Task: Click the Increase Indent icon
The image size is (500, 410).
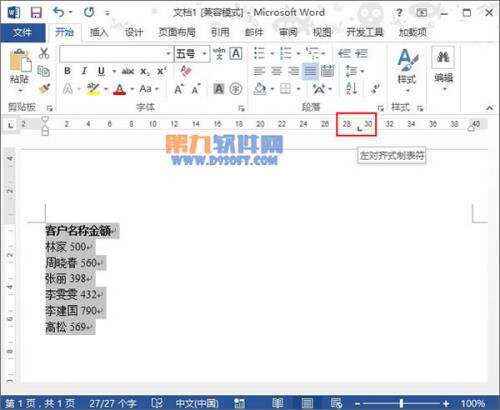Action: click(361, 53)
